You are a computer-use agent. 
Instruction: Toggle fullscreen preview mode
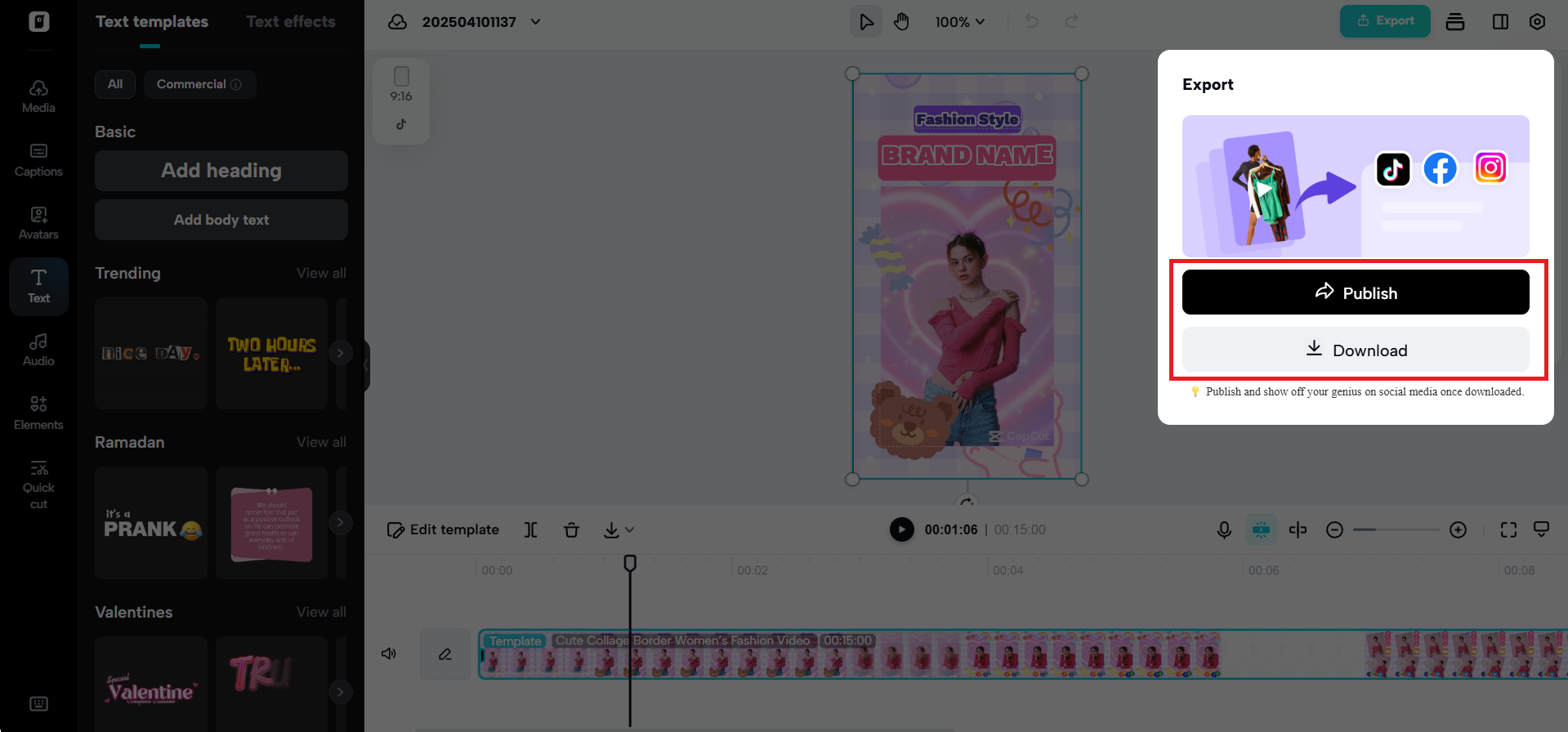1508,530
